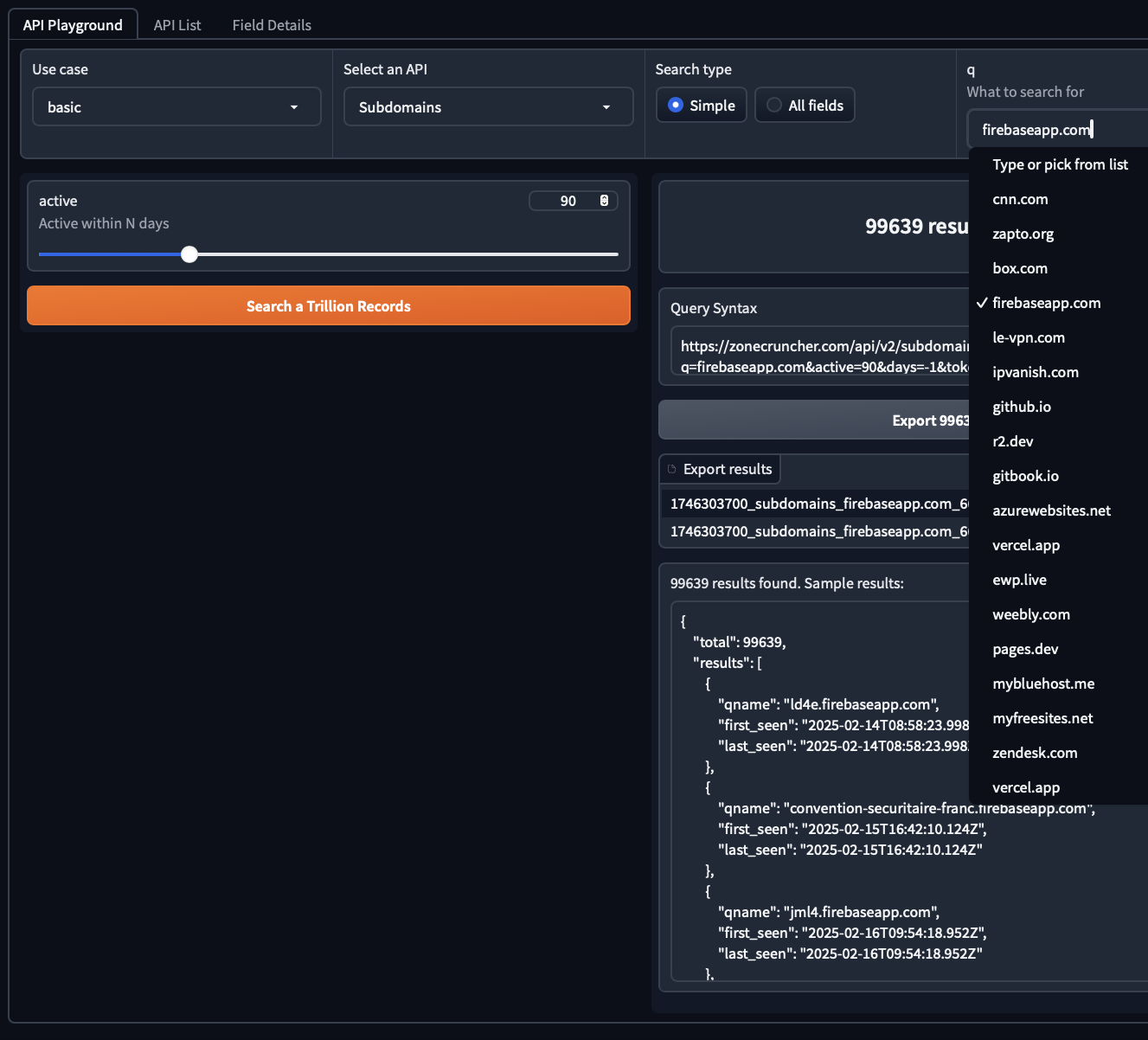Viewport: 1148px width, 1040px height.
Task: Click the file icon beside Export results
Action: pyautogui.click(x=672, y=469)
